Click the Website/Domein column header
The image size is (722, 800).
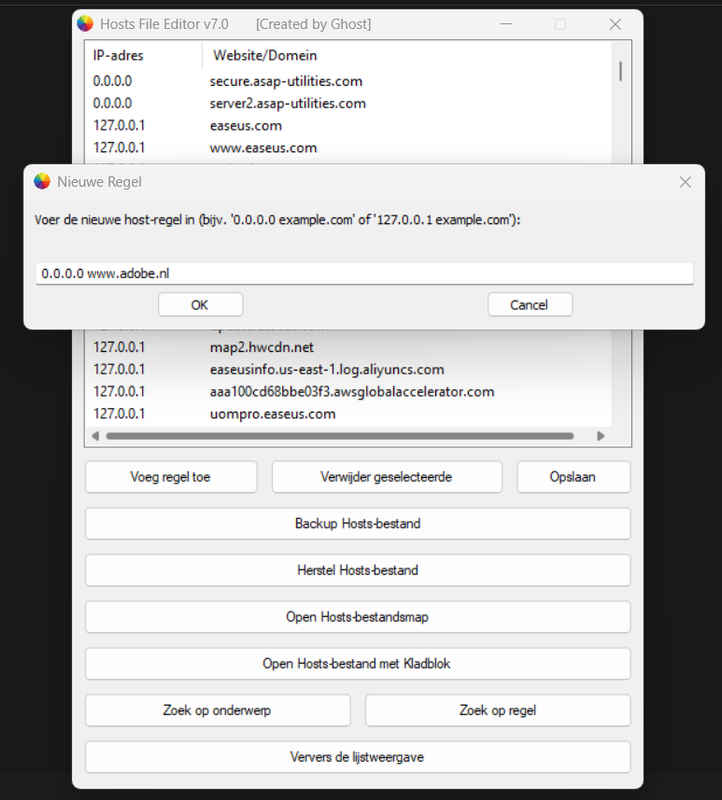point(407,55)
